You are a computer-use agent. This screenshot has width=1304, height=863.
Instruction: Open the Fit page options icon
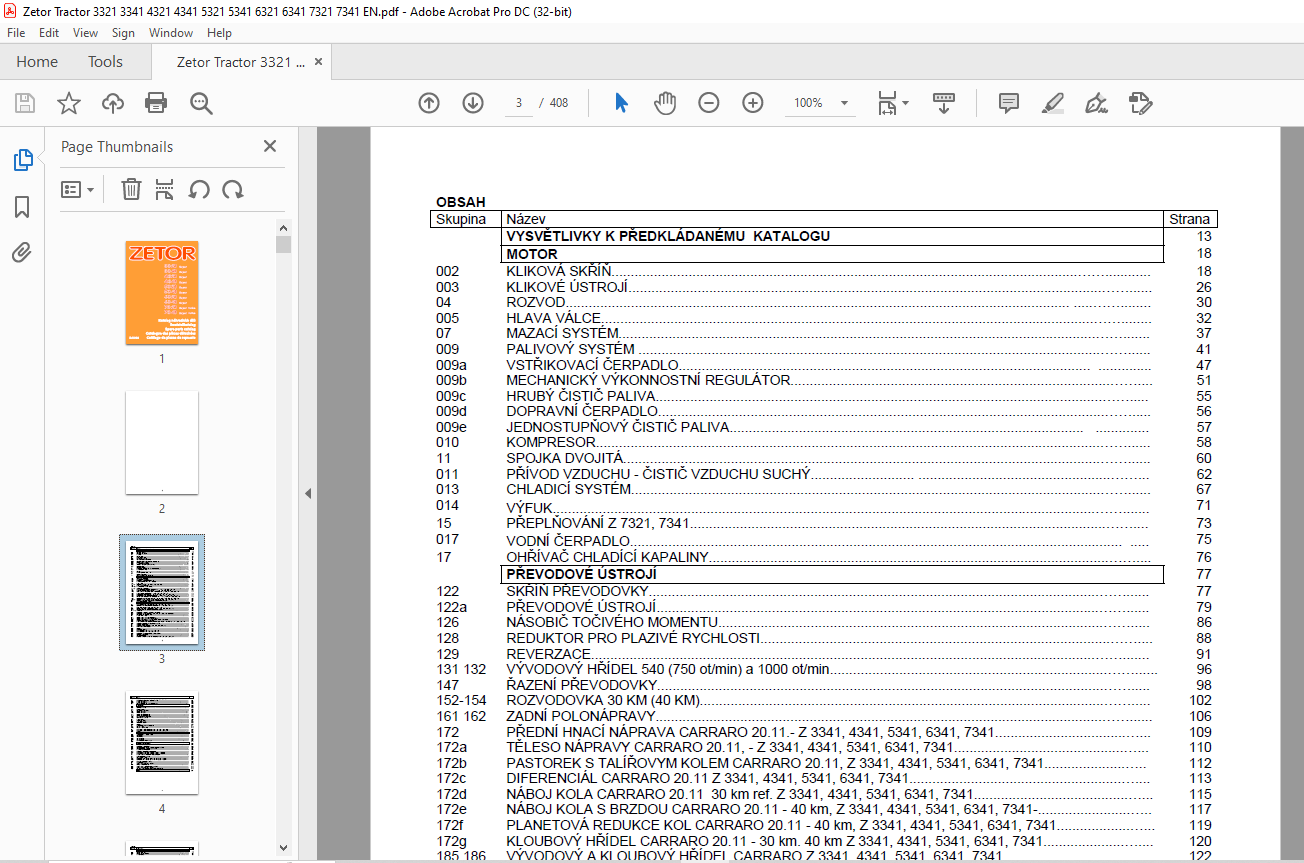click(x=892, y=103)
